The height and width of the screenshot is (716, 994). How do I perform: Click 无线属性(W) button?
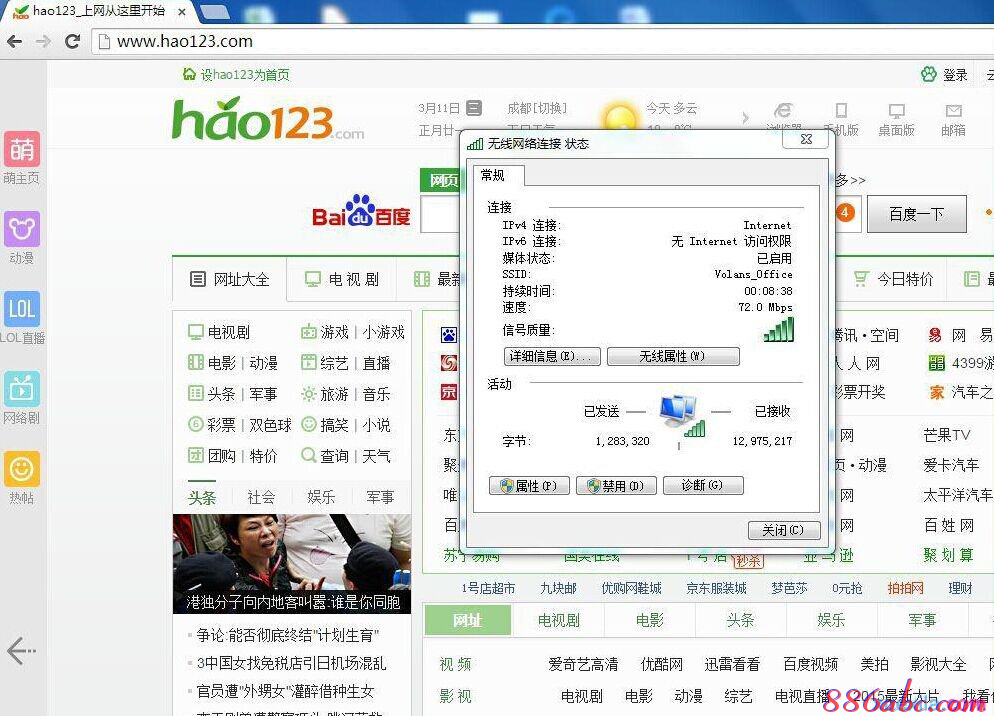click(x=673, y=356)
